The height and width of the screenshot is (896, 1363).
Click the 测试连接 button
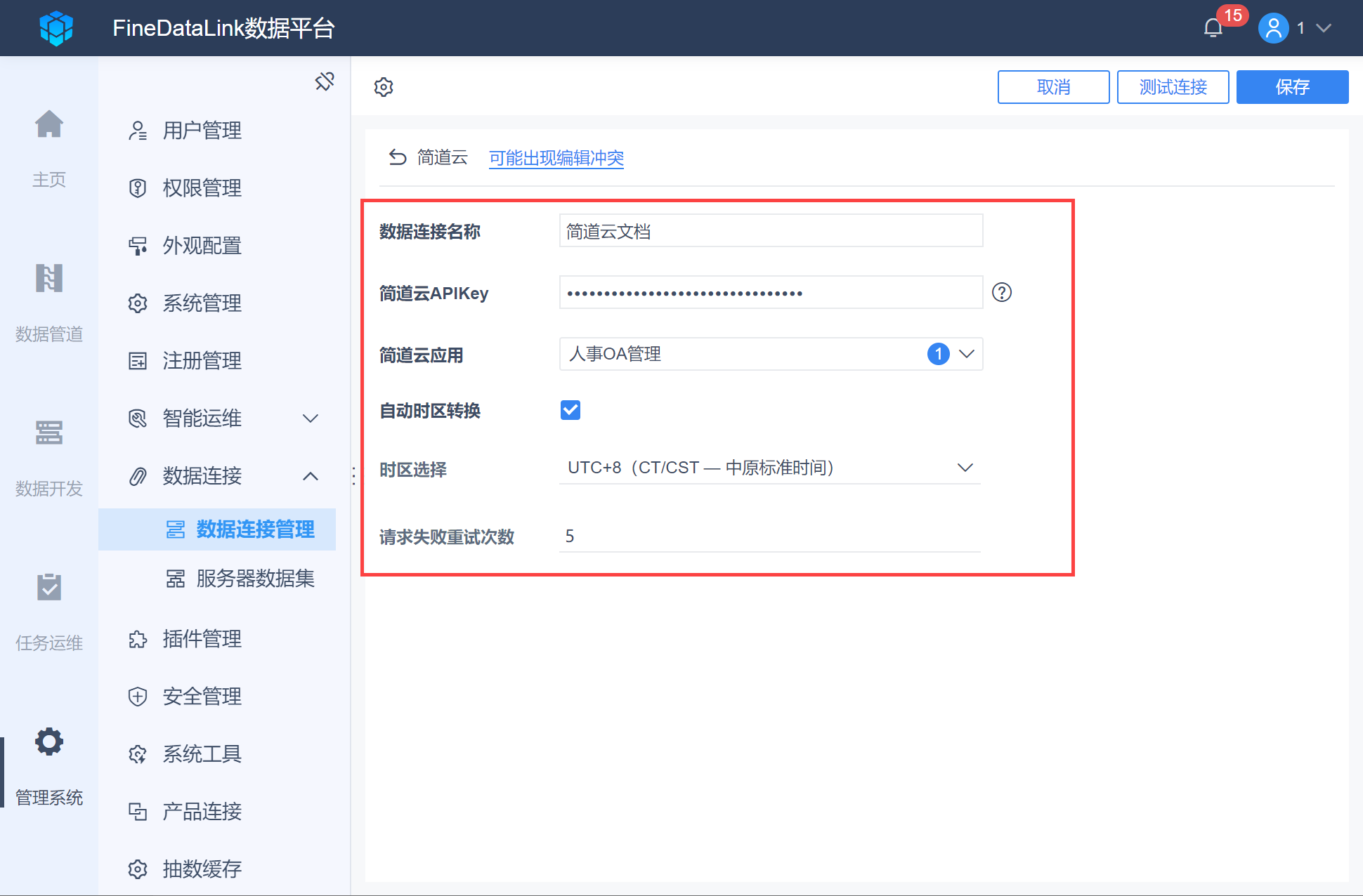tap(1173, 87)
